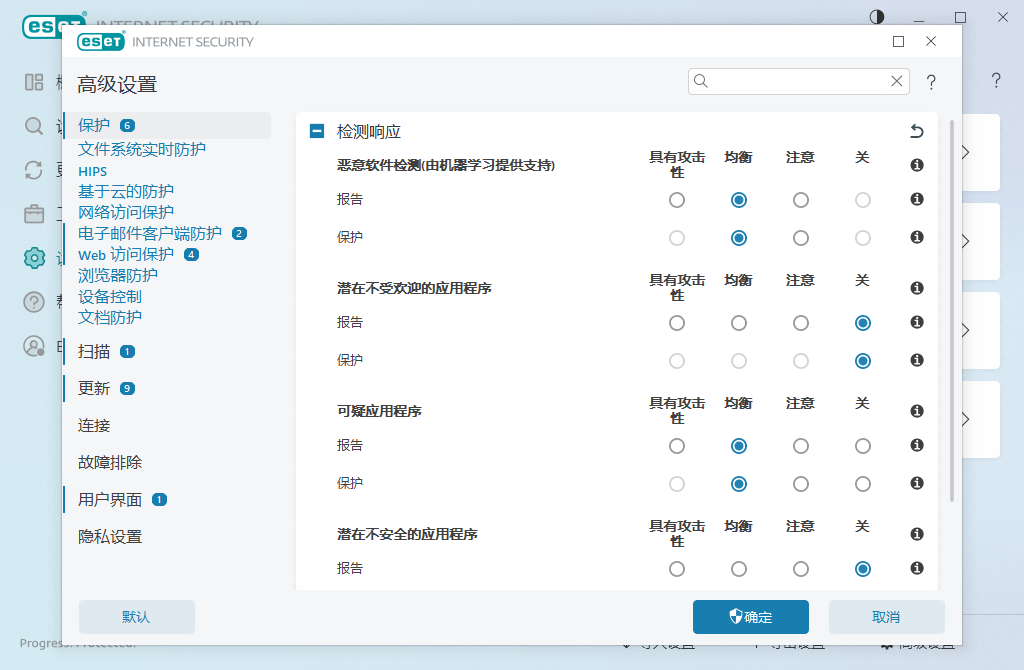Open 设备控制 settings
Image resolution: width=1024 pixels, height=670 pixels.
(x=110, y=296)
